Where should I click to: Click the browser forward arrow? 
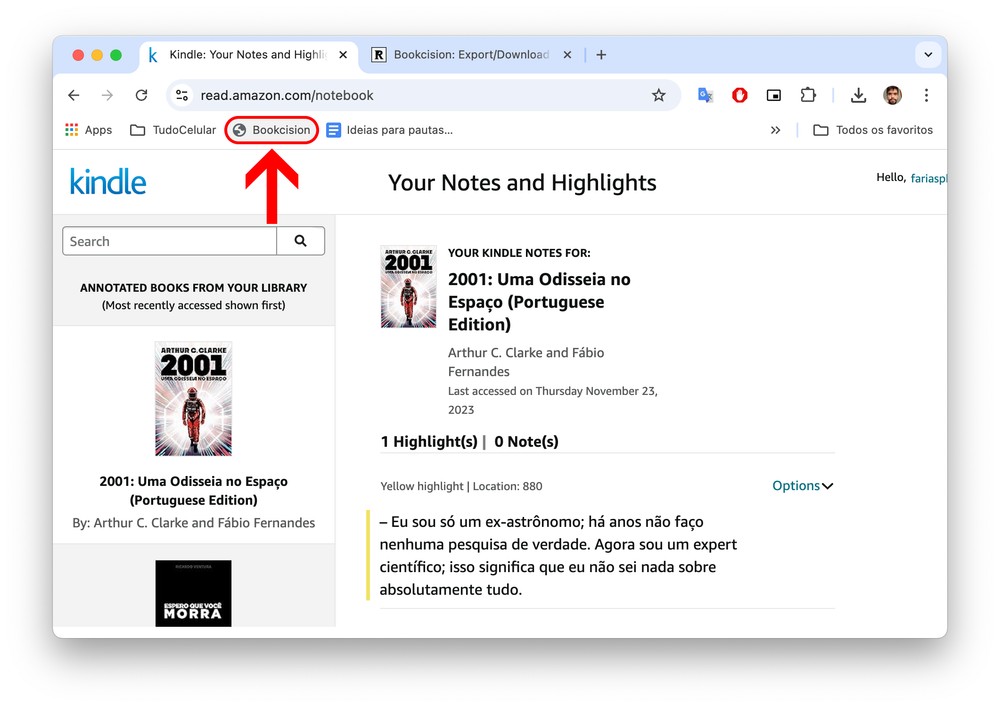tap(107, 96)
